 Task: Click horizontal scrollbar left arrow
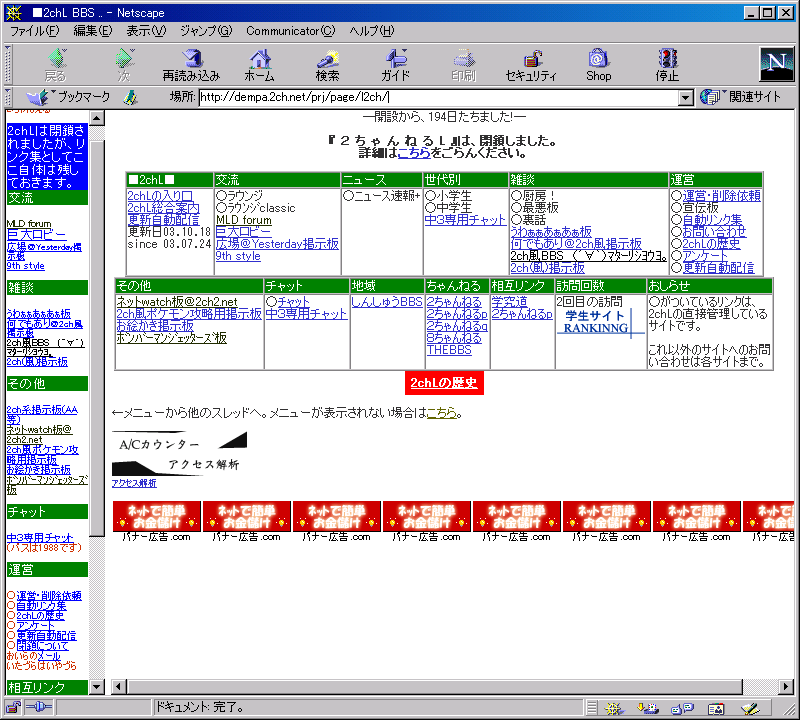[x=119, y=687]
